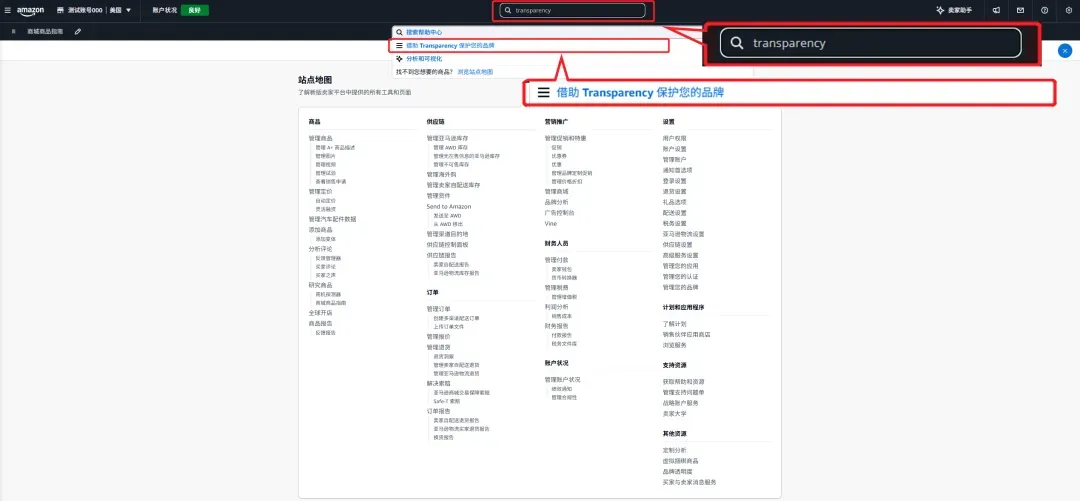Dismiss with the blue round X button
This screenshot has width=1080, height=501.
[x=1065, y=50]
